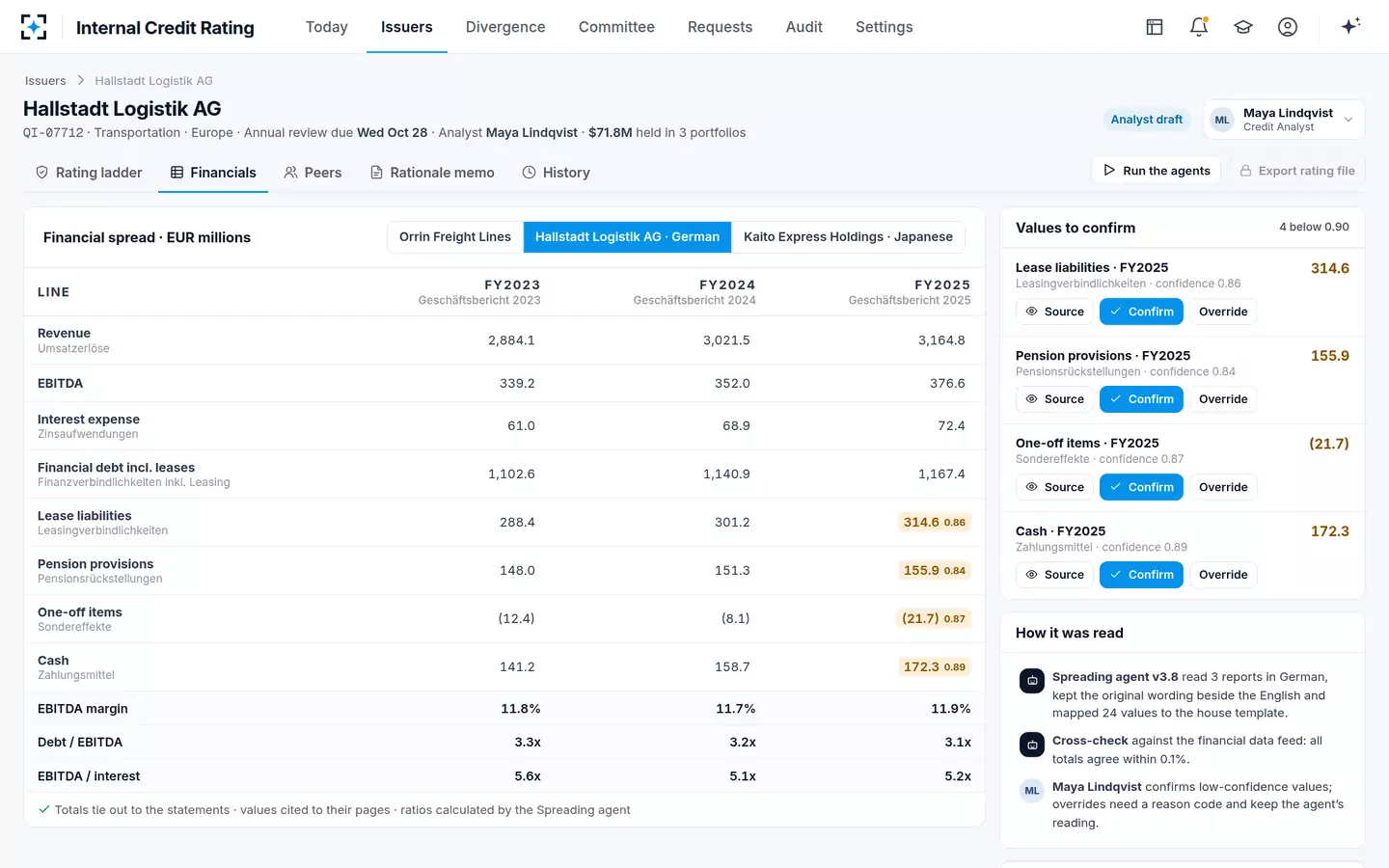Run the agents play button
Screen dimensions: 1389x868
tap(1157, 171)
